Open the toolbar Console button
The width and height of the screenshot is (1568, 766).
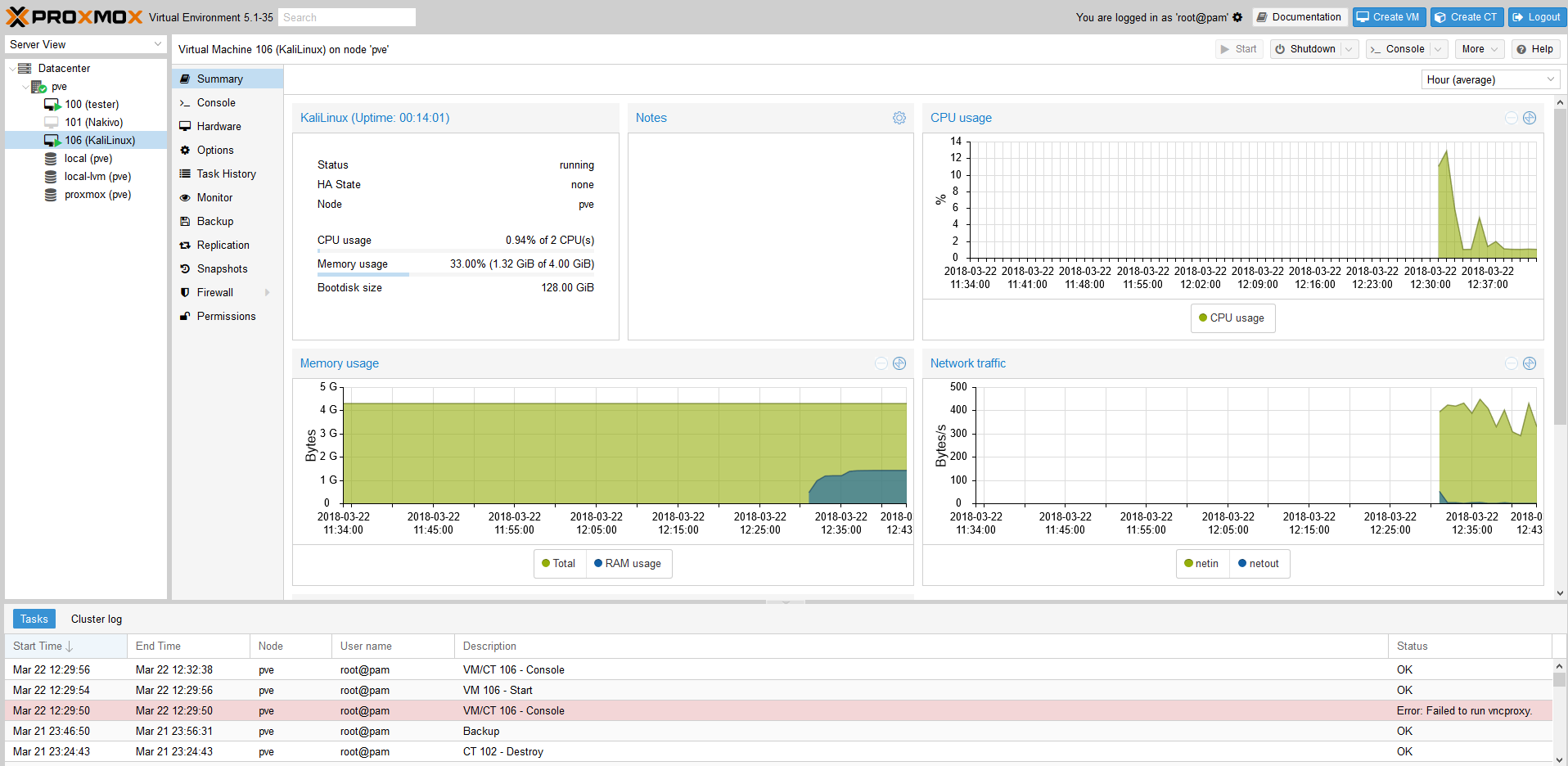[x=1399, y=49]
